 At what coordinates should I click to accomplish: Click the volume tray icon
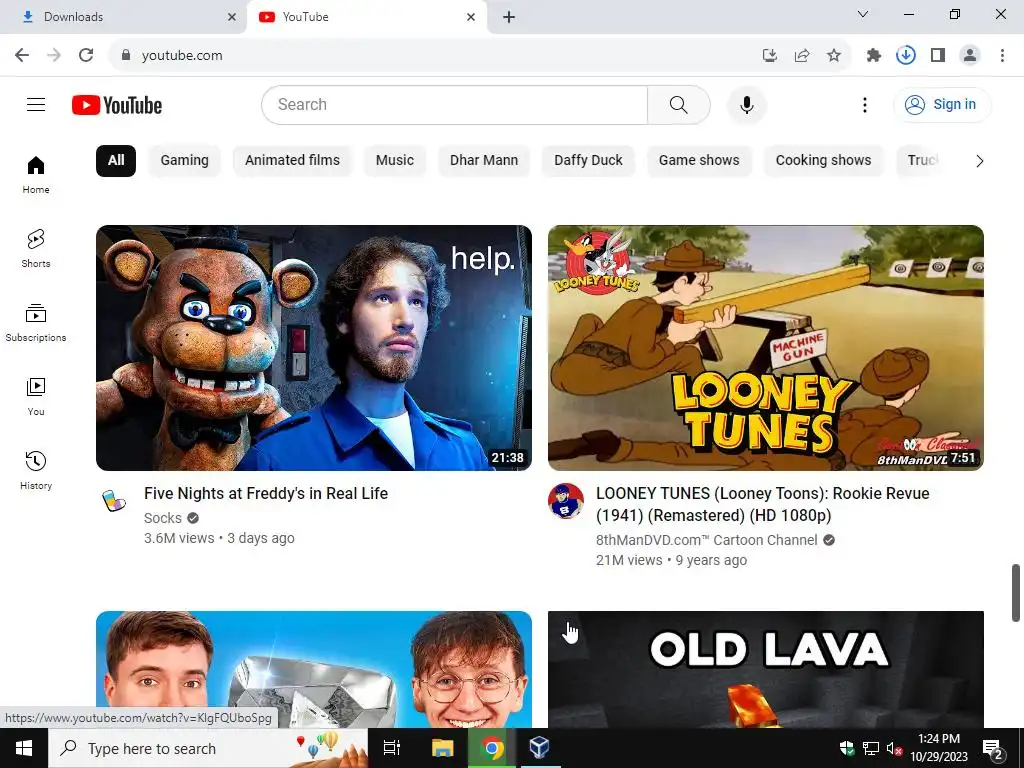(893, 749)
